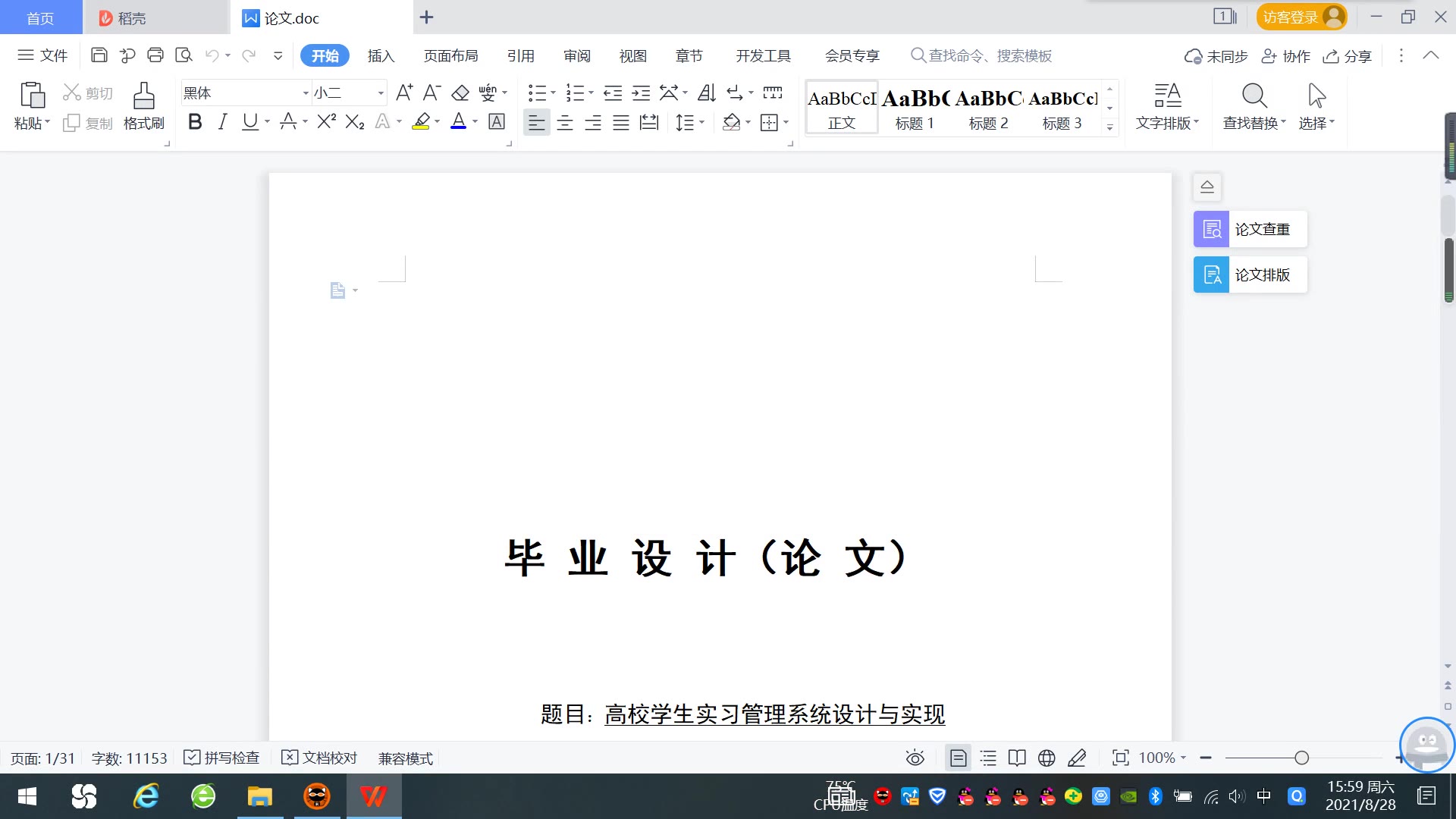Click the zoom slider handle
The image size is (1456, 819).
click(x=1301, y=758)
